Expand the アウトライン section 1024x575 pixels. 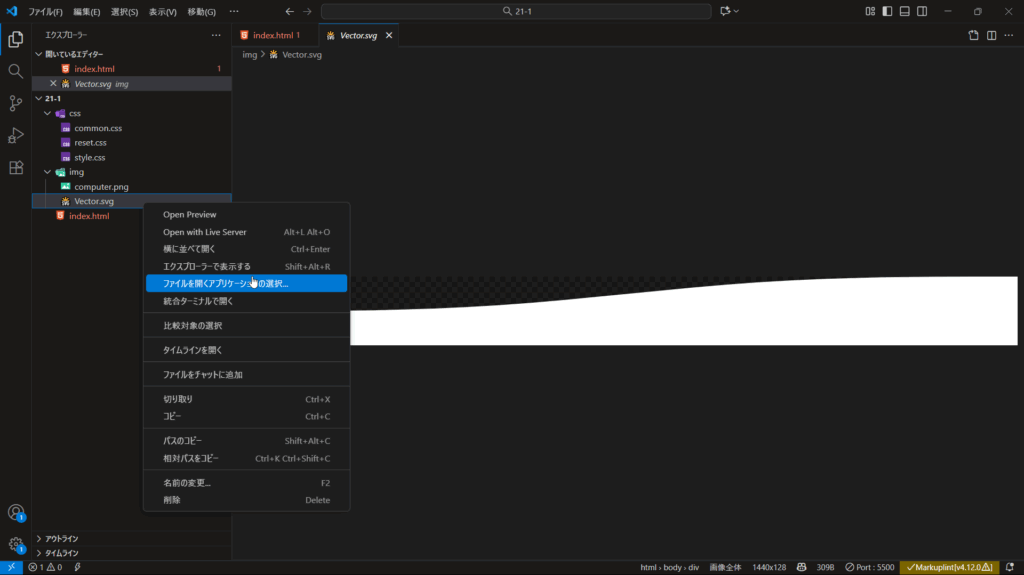(61, 538)
